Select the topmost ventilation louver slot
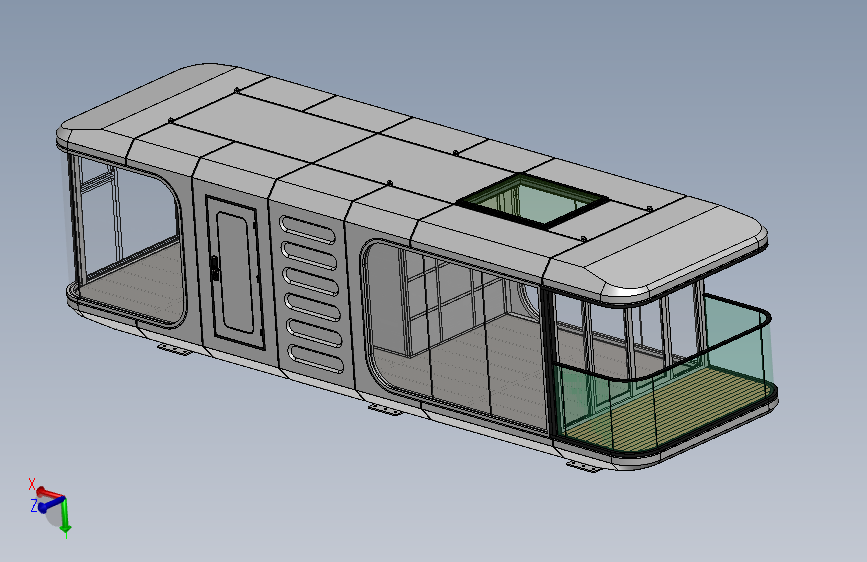Viewport: 867px width, 562px height. pos(307,230)
